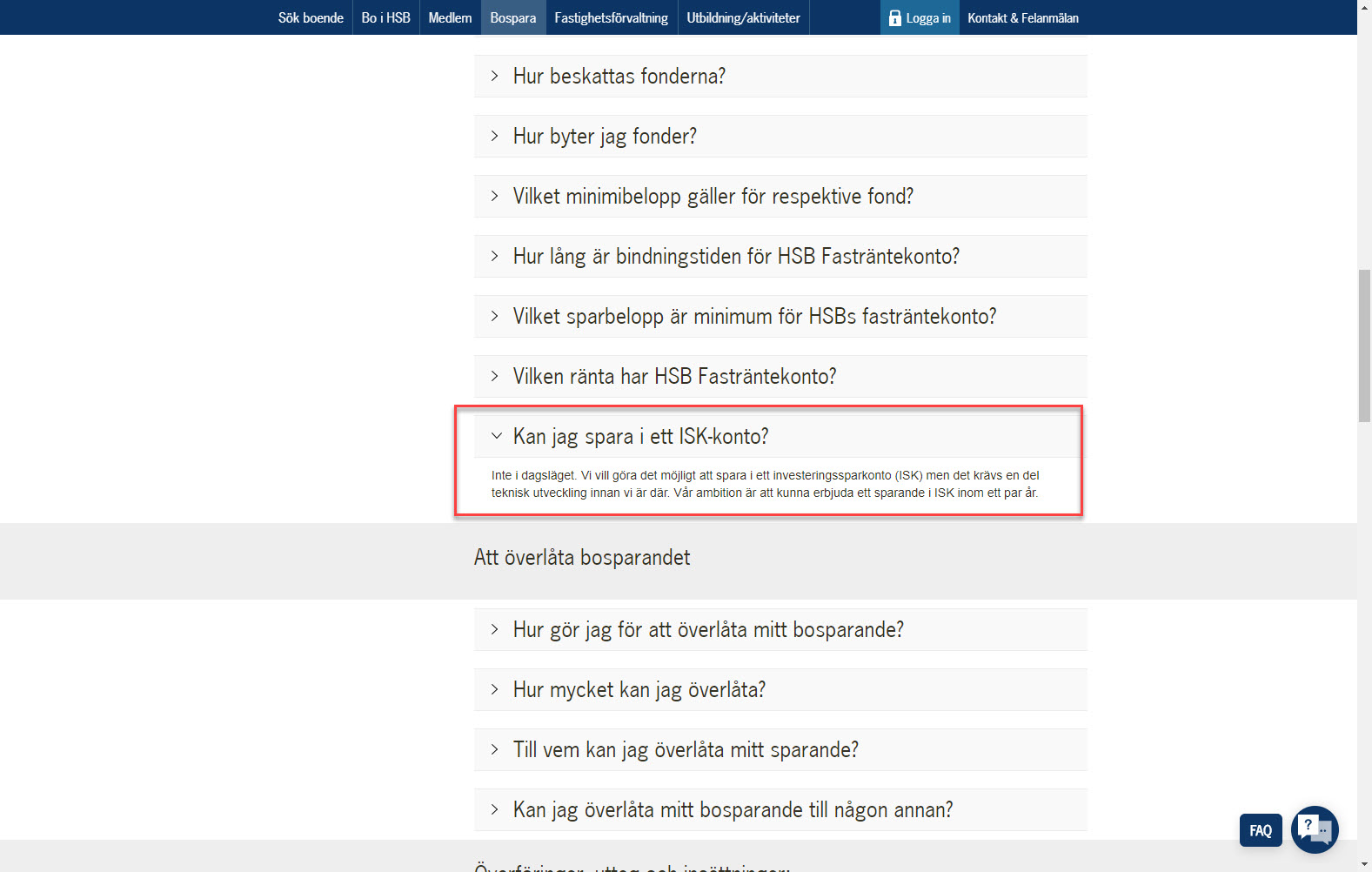1372x872 pixels.
Task: Expand 'Vilket minimibelopp gäller för respektive fond?'
Action: pos(713,197)
